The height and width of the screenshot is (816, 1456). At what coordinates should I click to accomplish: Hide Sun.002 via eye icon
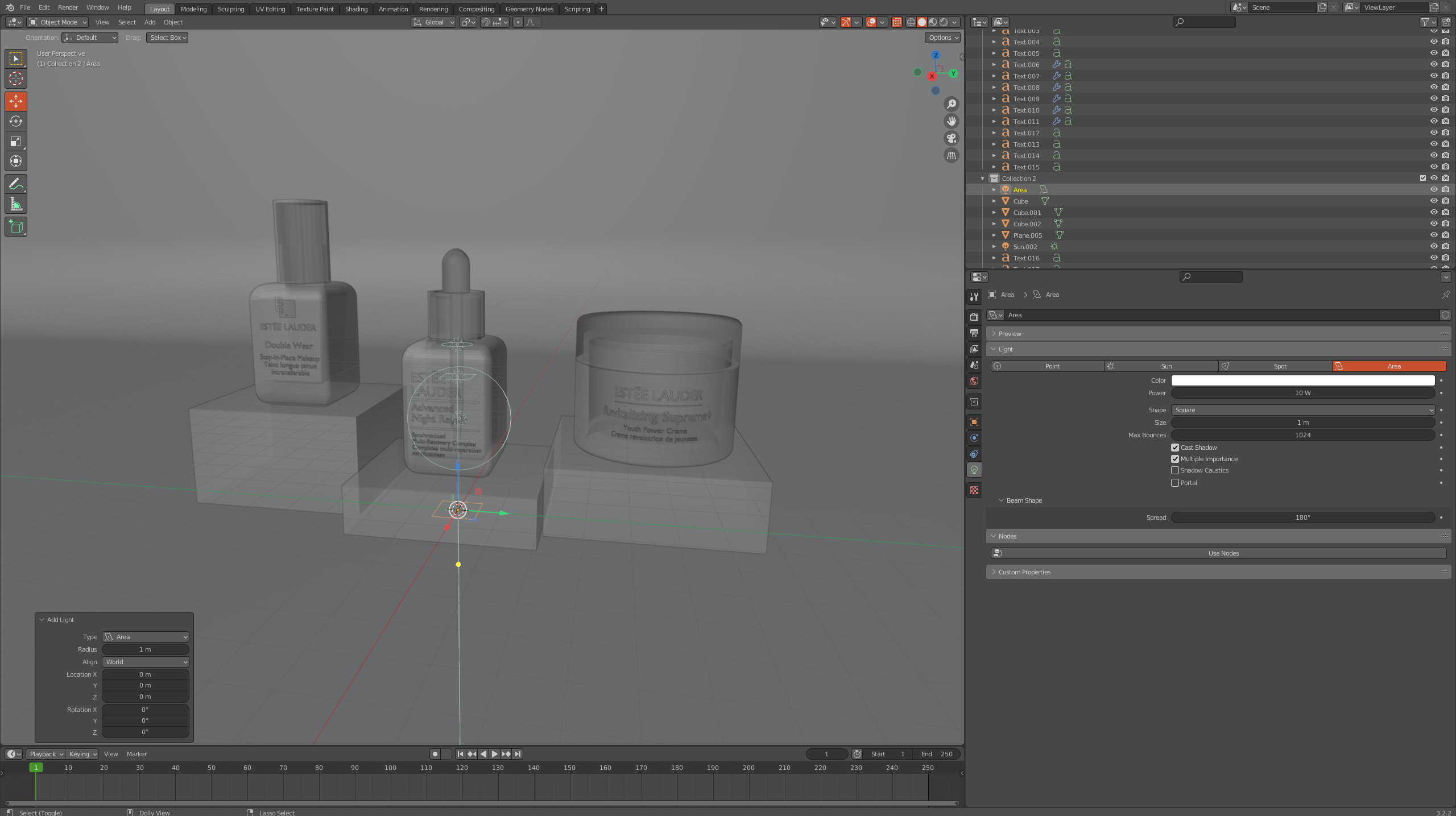pyautogui.click(x=1434, y=246)
